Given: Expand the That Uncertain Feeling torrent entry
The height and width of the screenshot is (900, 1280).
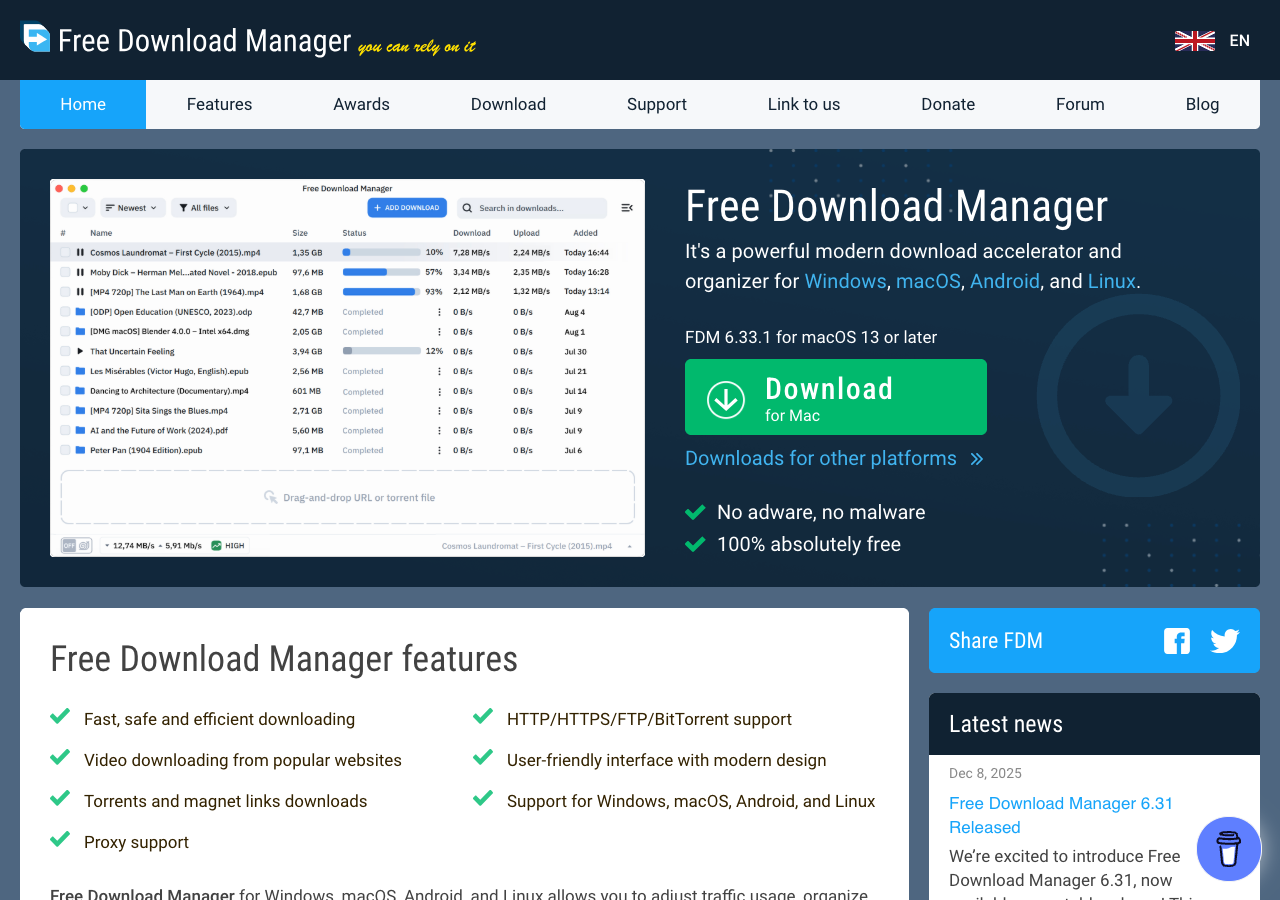Looking at the screenshot, I should click(80, 351).
